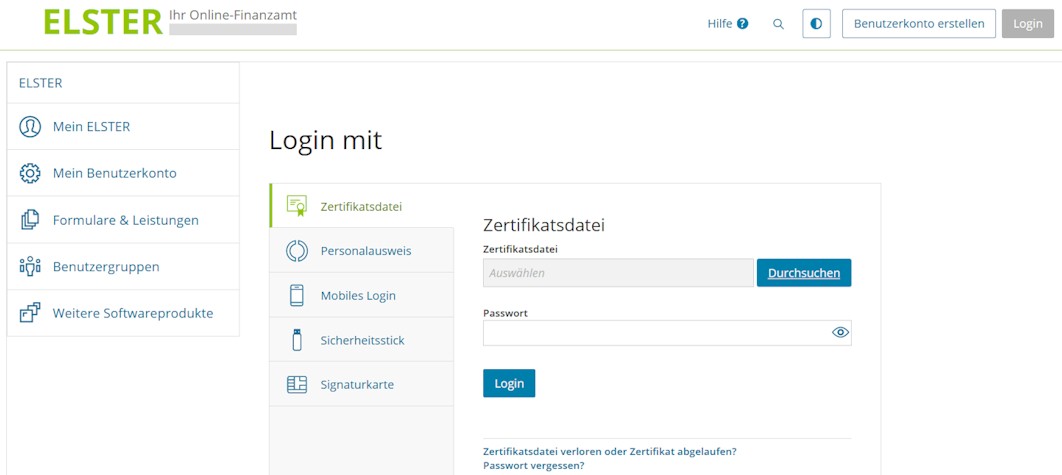Toggle the contrast mode button

pyautogui.click(x=816, y=24)
